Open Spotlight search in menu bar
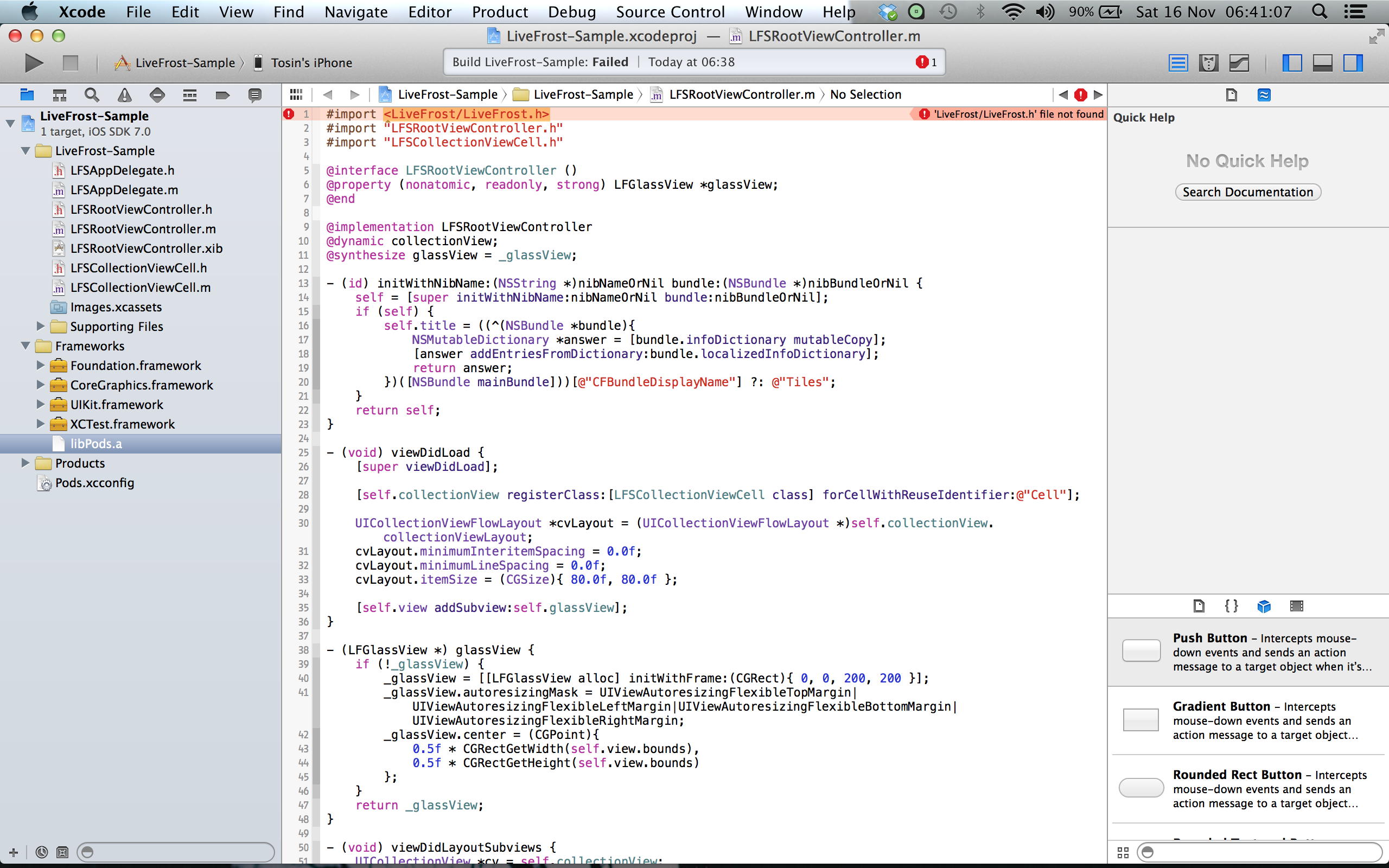 coord(1320,11)
